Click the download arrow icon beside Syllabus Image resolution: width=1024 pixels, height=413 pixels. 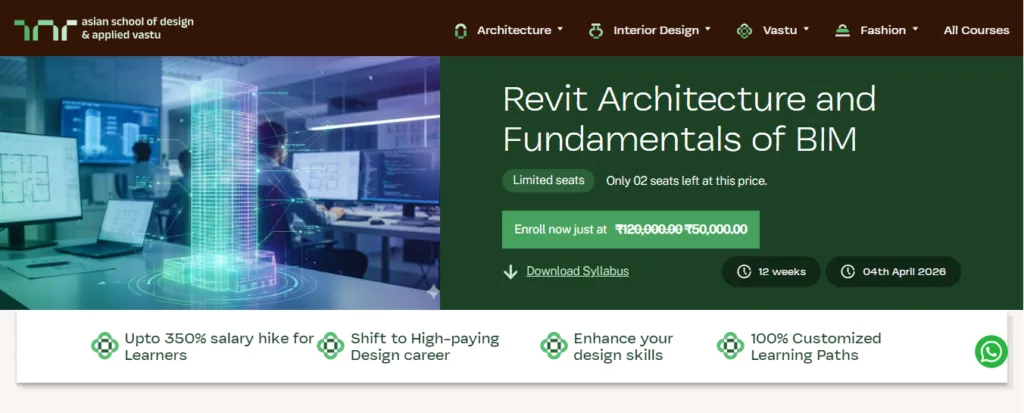coord(511,271)
